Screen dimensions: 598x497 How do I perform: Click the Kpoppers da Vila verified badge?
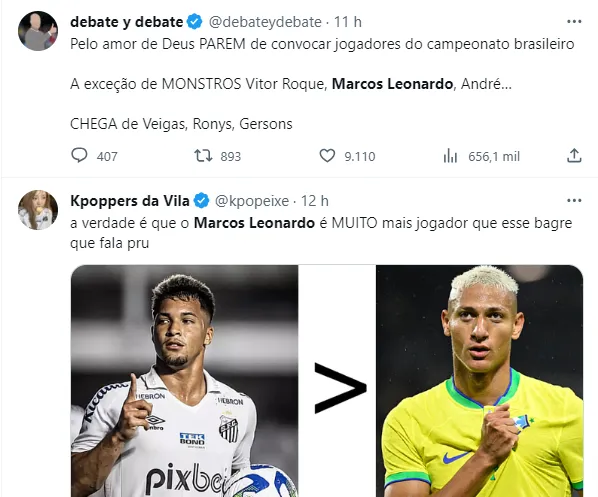tap(201, 201)
